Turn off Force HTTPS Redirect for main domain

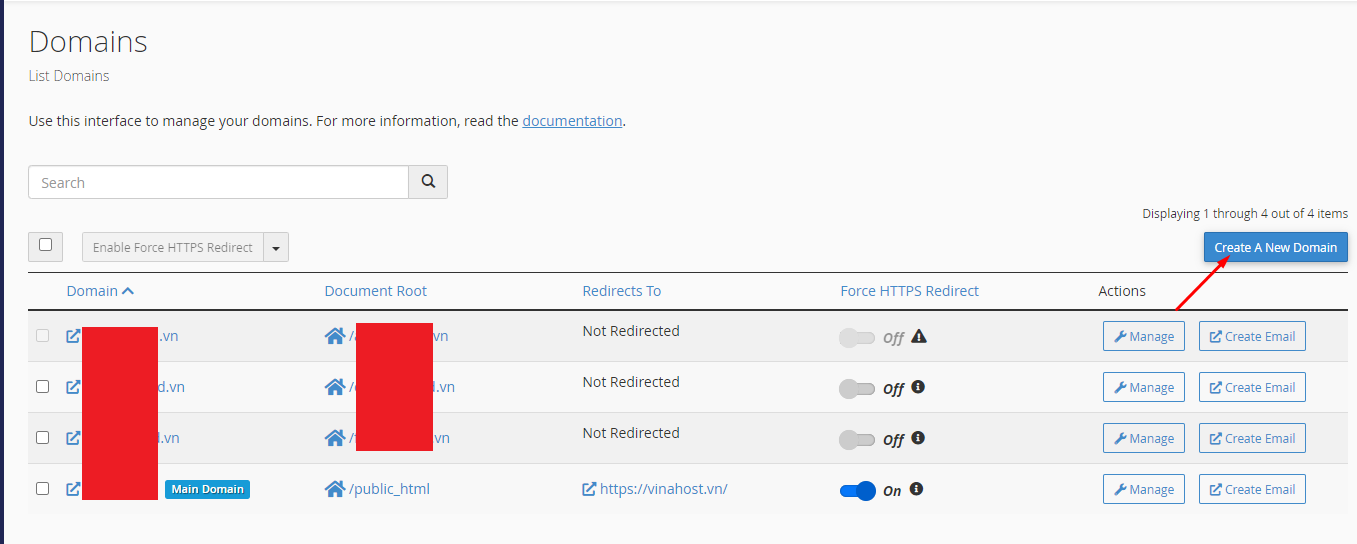(x=858, y=490)
